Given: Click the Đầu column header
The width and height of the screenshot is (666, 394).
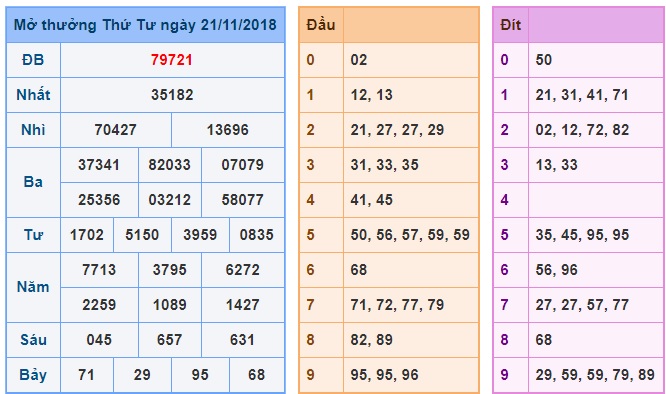Looking at the screenshot, I should pos(321,25).
